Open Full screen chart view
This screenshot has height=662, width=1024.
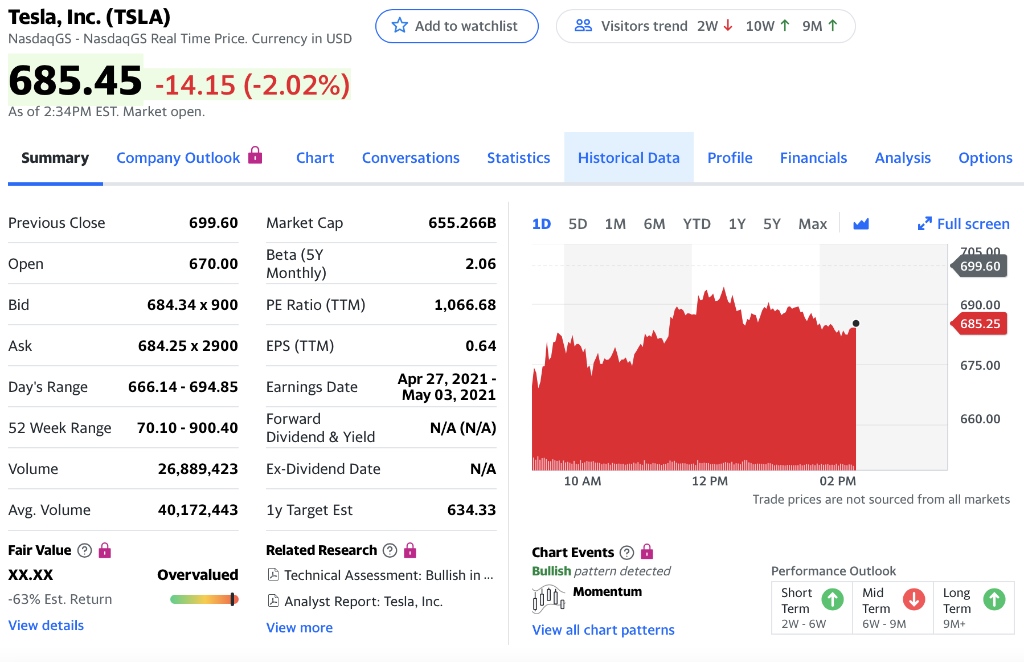click(963, 224)
